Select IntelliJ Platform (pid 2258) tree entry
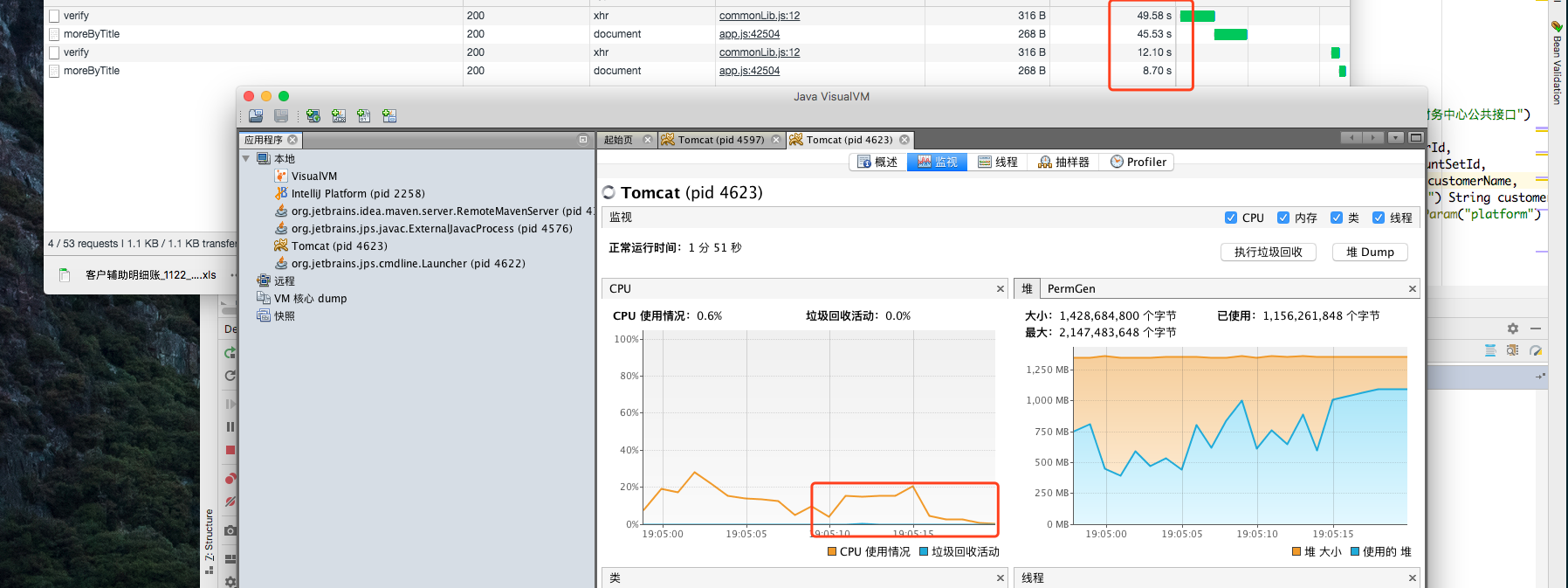1568x588 pixels. 358,194
